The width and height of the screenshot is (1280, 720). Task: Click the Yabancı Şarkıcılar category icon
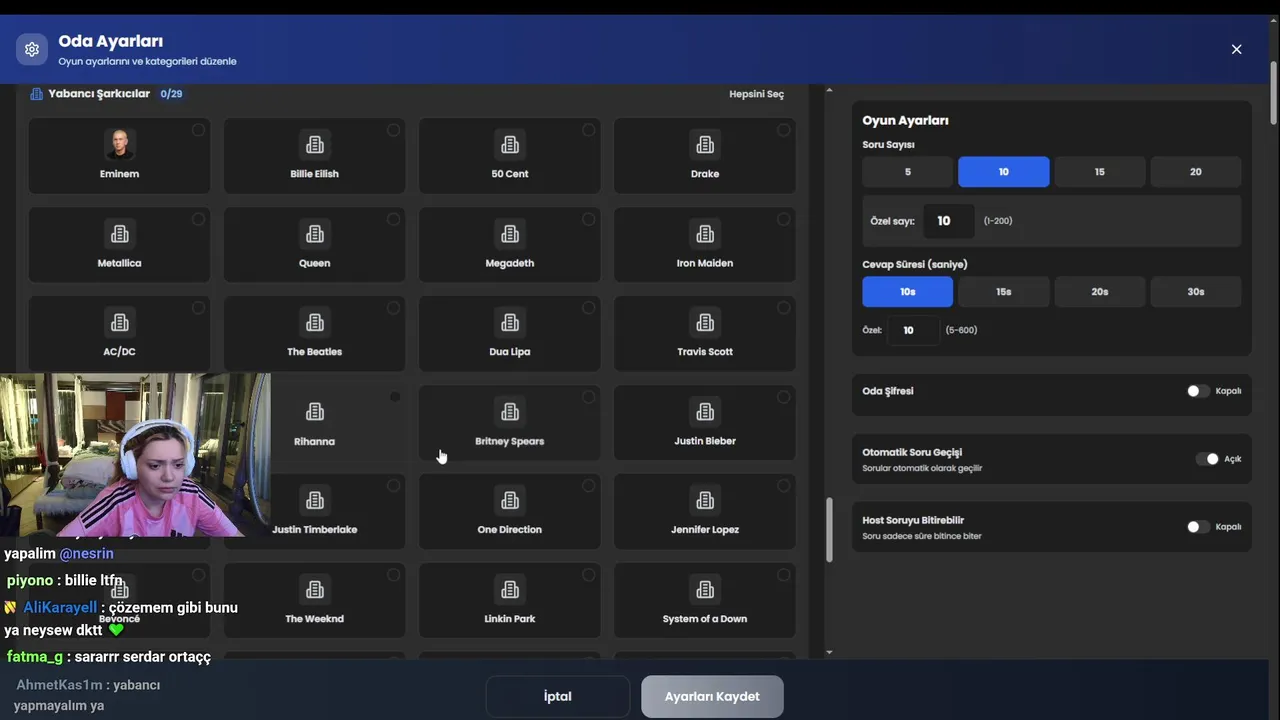37,94
